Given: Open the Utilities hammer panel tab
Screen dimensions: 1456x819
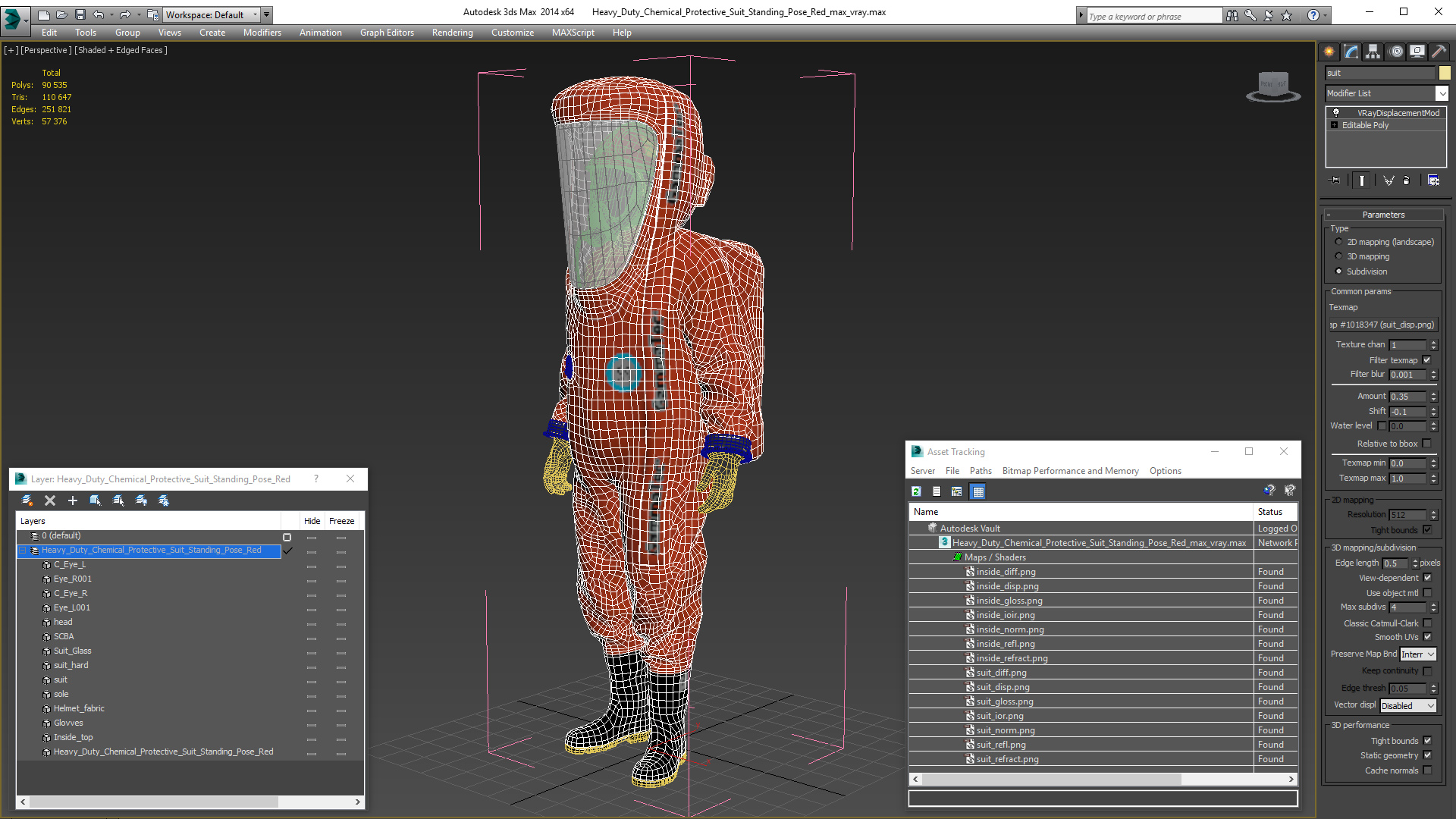Looking at the screenshot, I should (x=1439, y=52).
